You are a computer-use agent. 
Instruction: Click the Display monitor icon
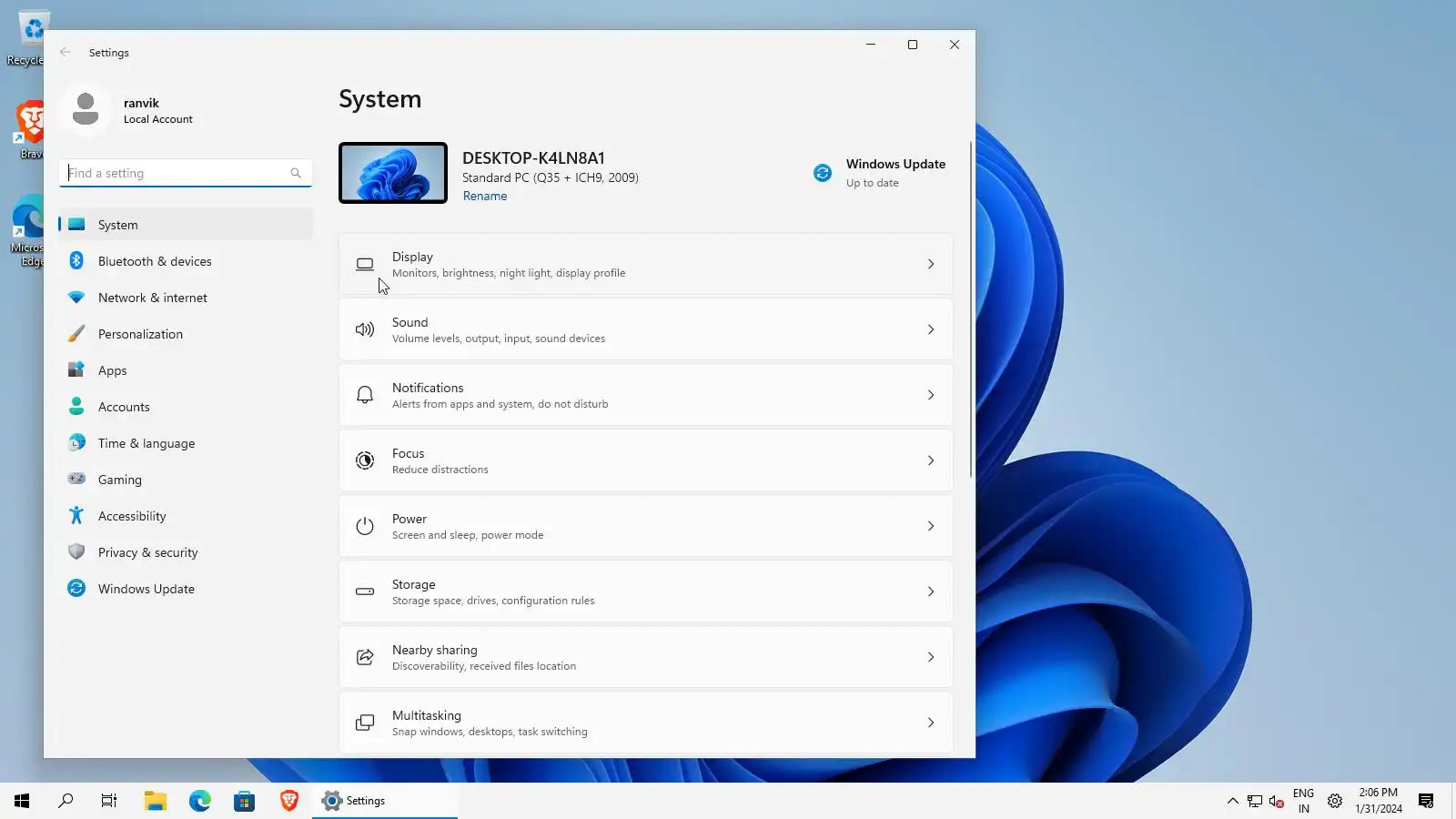[365, 264]
